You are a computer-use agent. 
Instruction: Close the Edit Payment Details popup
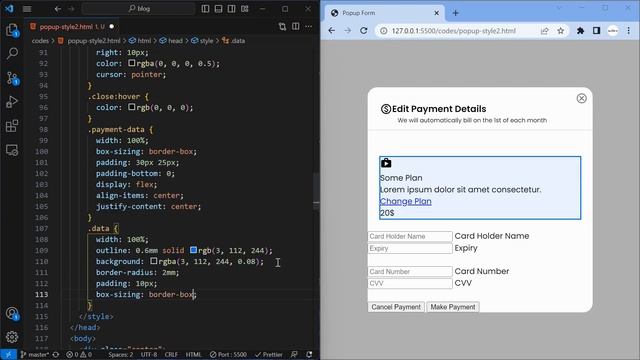pos(582,98)
